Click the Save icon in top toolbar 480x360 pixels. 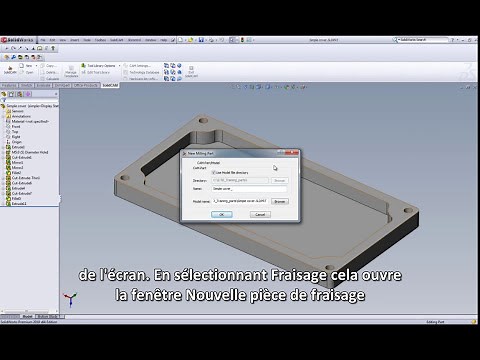[201, 40]
